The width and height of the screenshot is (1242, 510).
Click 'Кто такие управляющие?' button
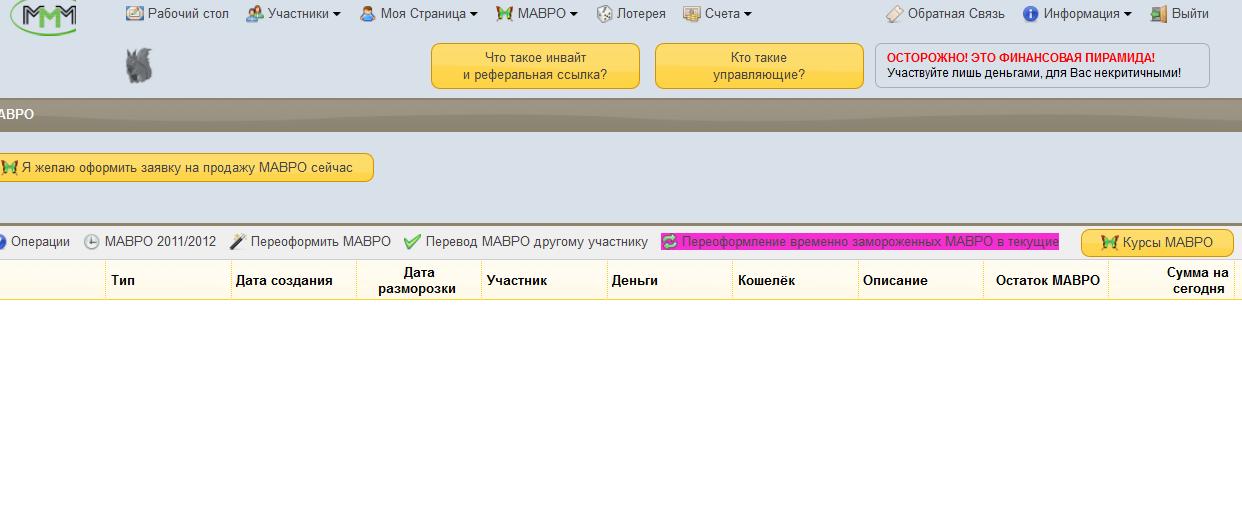(x=759, y=66)
